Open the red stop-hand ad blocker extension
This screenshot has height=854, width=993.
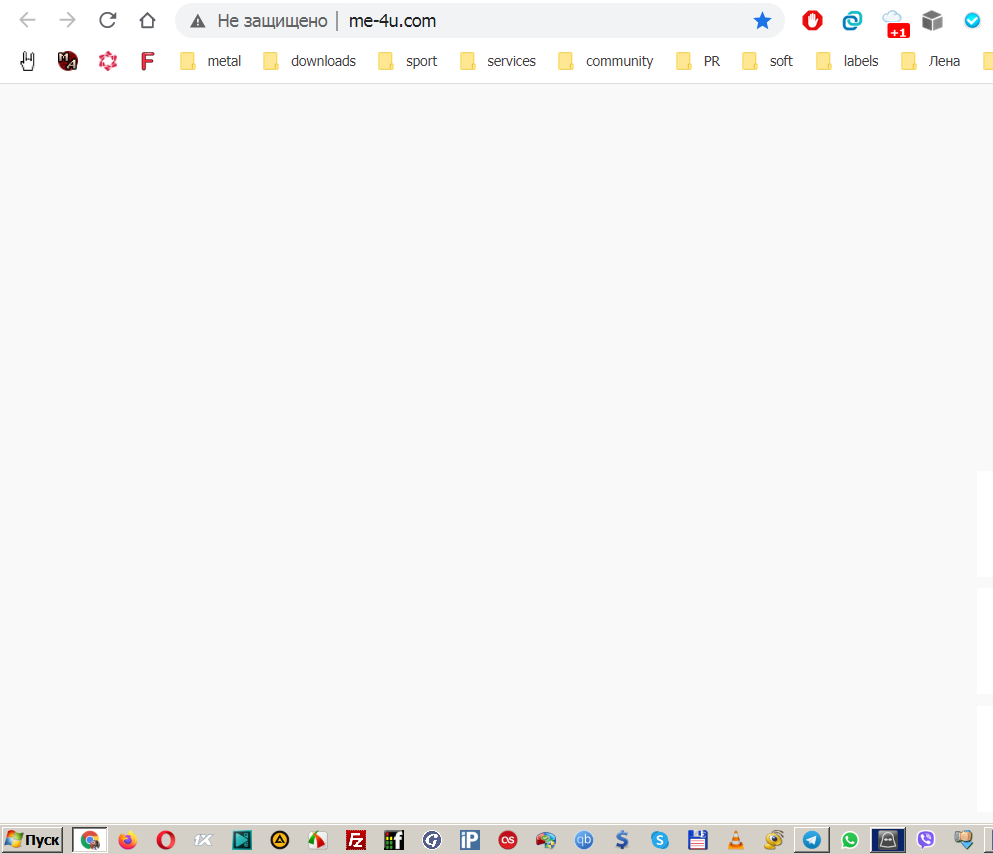click(812, 21)
